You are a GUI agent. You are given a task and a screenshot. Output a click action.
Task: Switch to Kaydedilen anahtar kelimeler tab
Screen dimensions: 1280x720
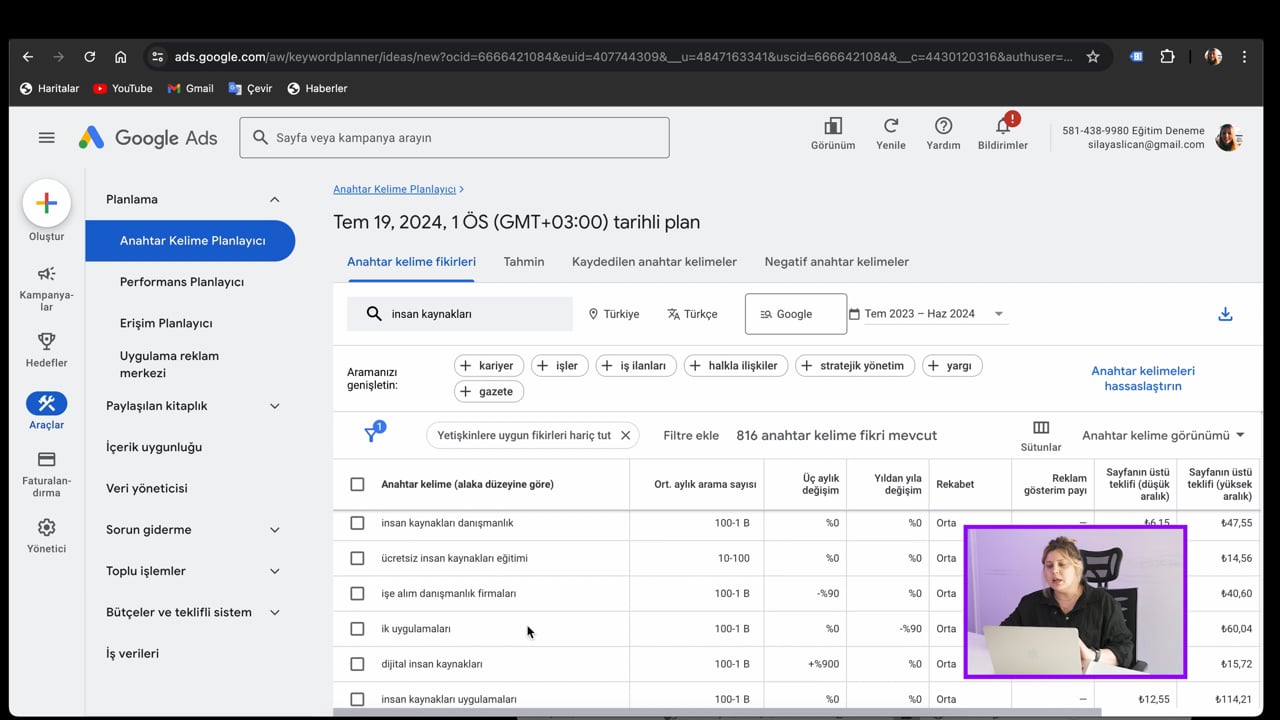[654, 262]
